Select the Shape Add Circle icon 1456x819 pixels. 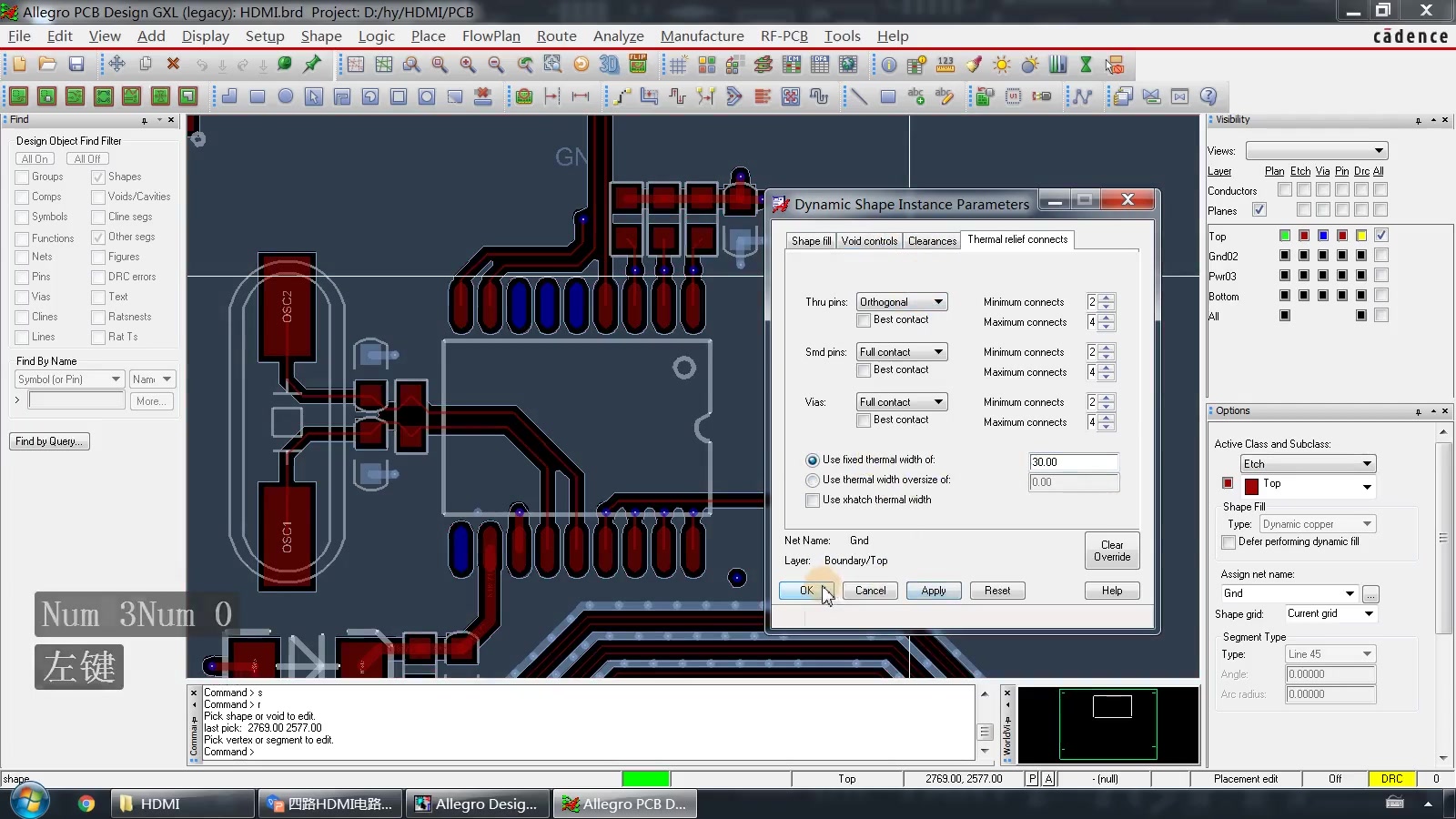pyautogui.click(x=286, y=96)
